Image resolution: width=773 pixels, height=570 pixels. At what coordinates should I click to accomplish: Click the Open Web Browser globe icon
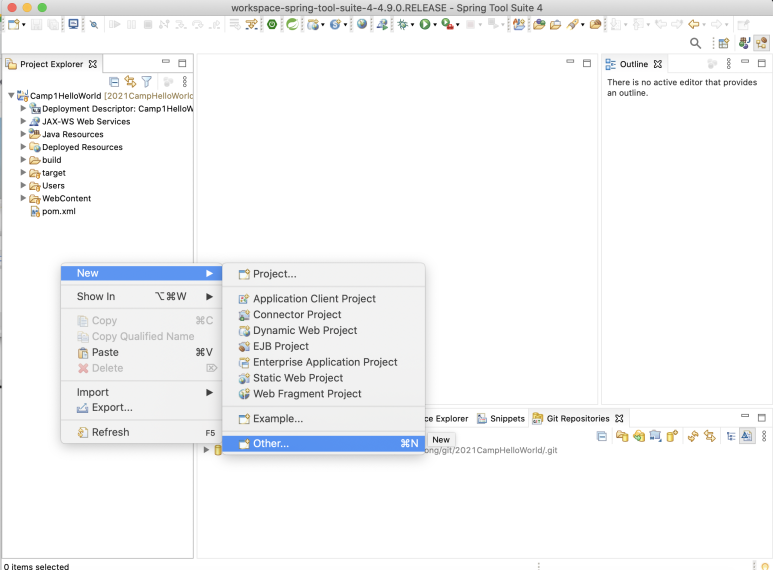(x=362, y=24)
